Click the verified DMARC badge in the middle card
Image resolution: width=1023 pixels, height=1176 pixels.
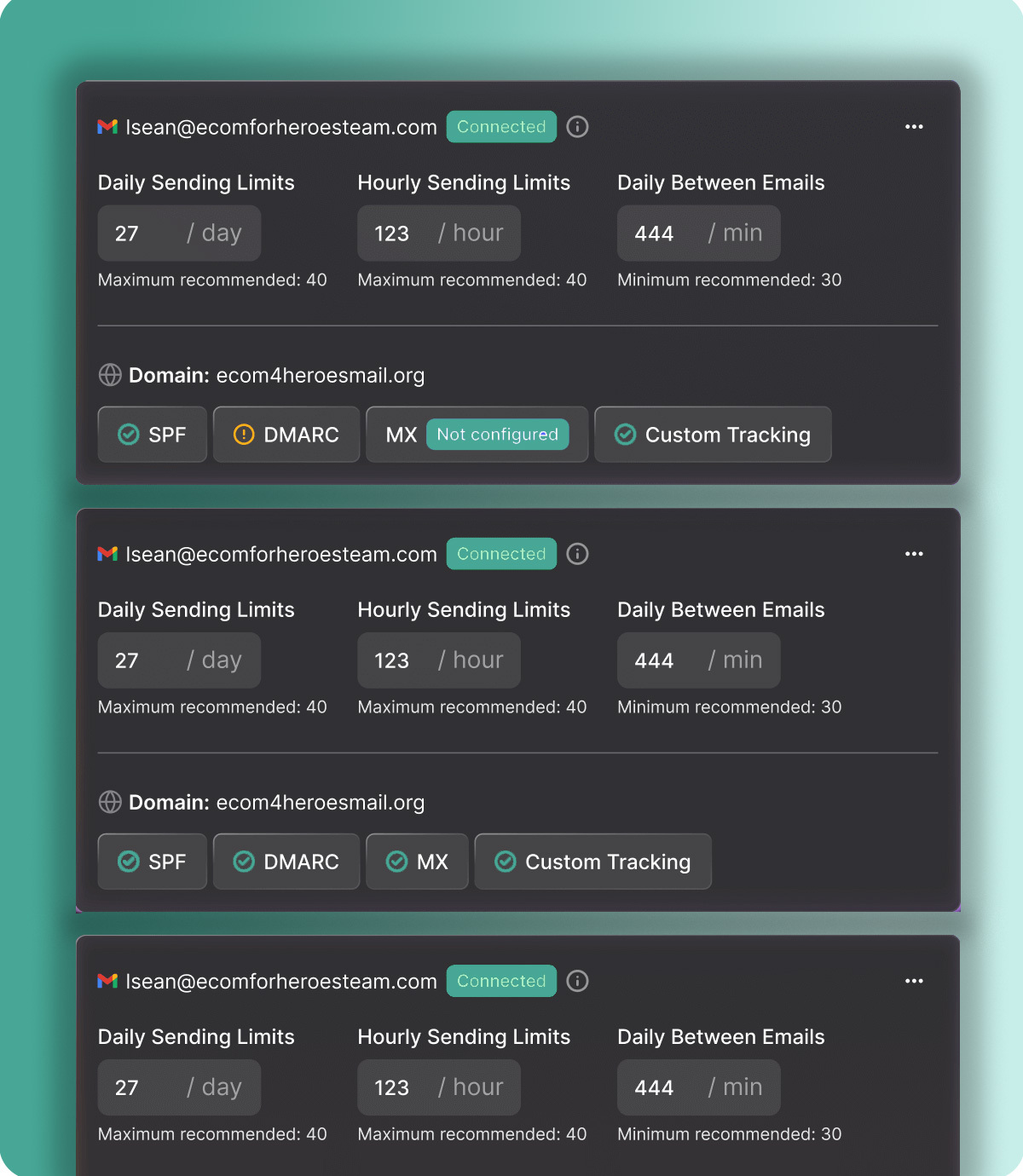click(x=286, y=862)
